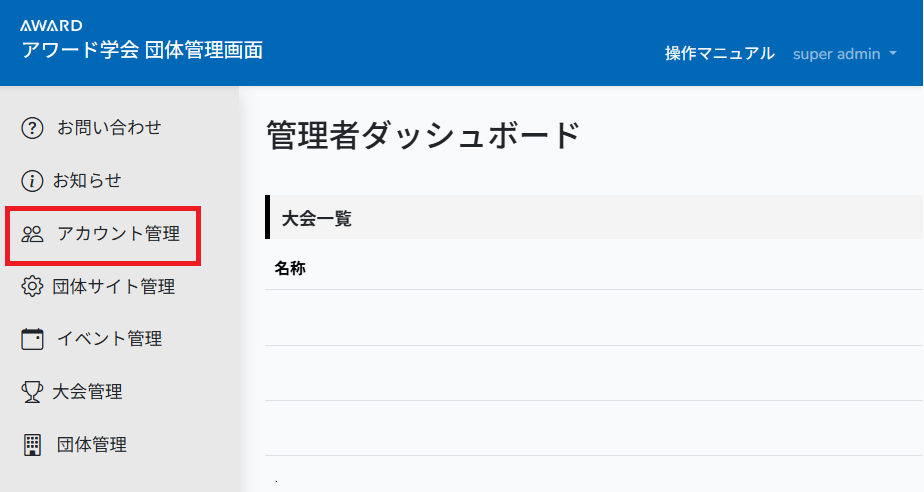The height and width of the screenshot is (492, 924).
Task: Click the calendar icon for イベント管理
Action: point(33,339)
